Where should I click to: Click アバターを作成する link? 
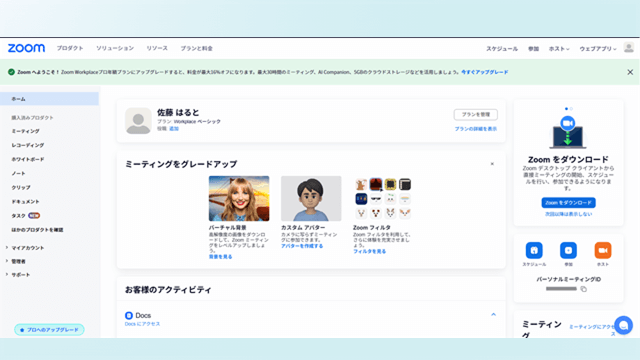point(302,246)
